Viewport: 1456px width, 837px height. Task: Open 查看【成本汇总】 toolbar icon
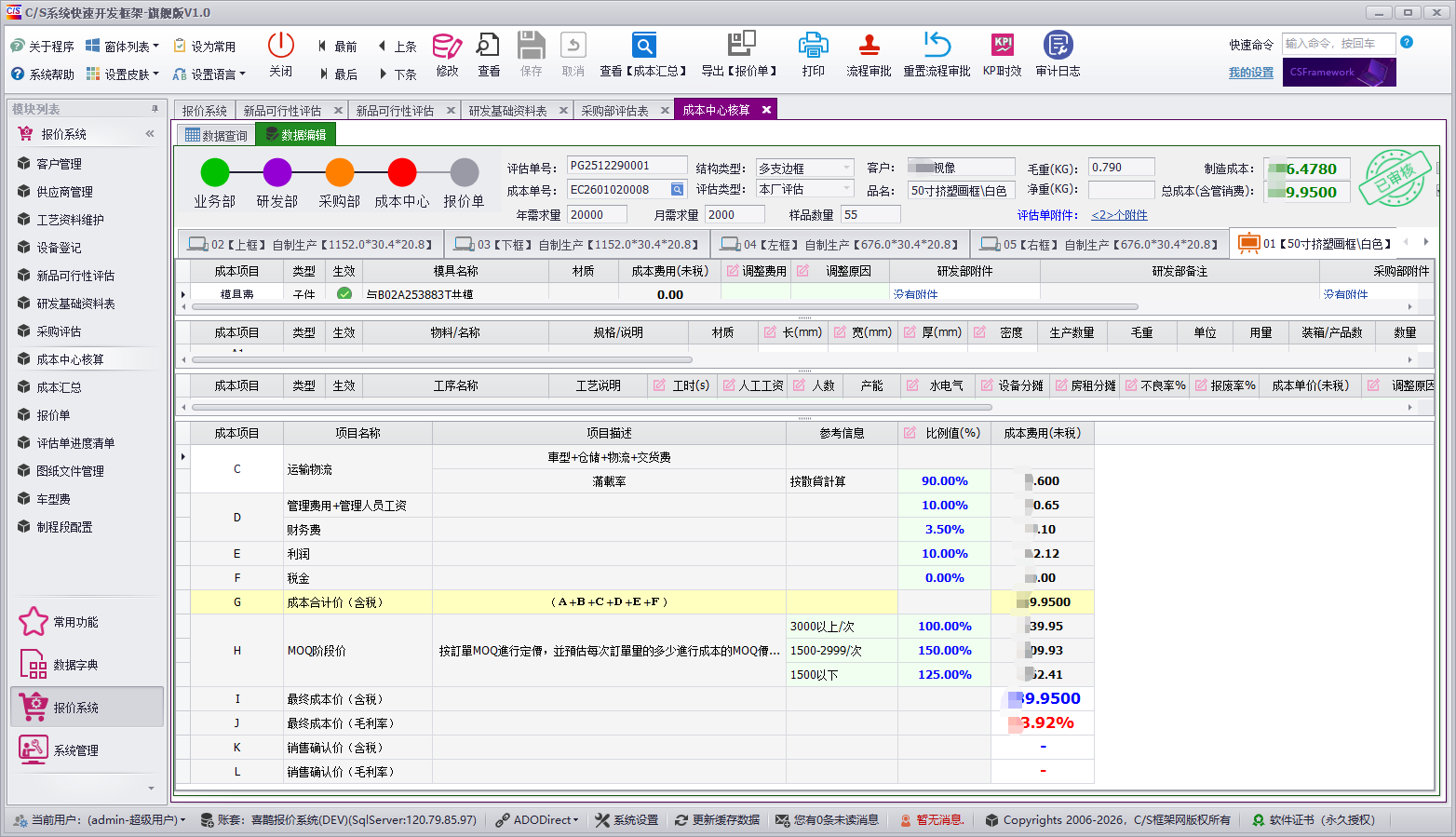(x=643, y=45)
